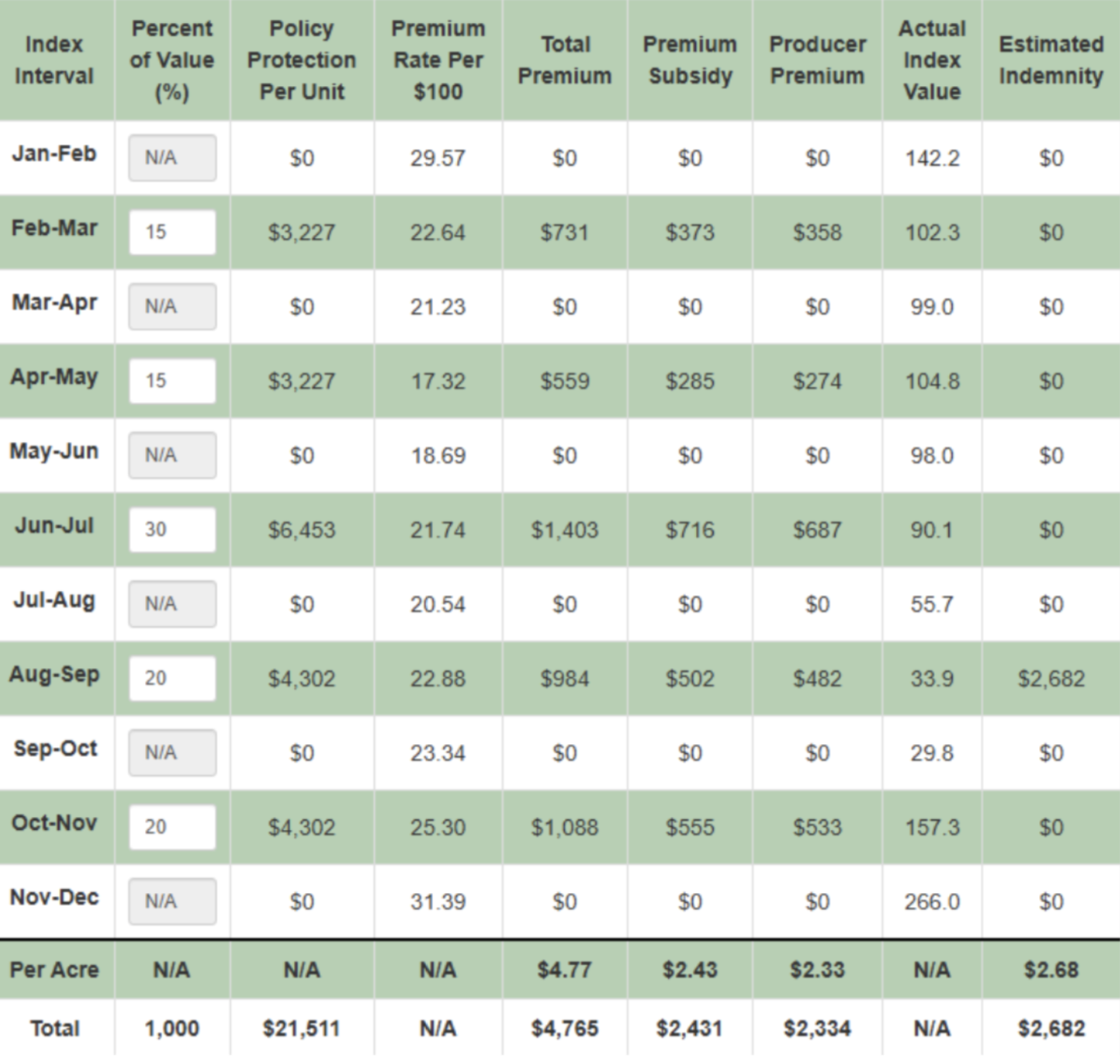Click the disabled Jan-Feb N/A field
Viewport: 1120px width, 1064px height.
172,158
